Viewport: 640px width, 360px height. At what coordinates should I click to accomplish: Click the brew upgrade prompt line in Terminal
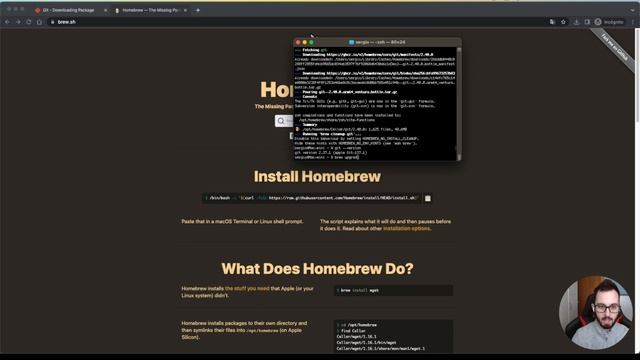[x=327, y=157]
